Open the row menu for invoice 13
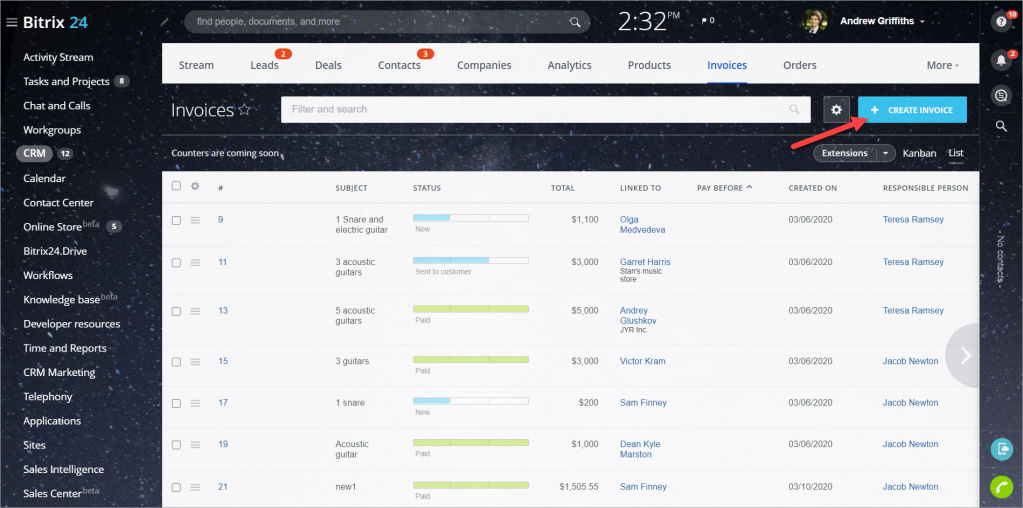Image resolution: width=1023 pixels, height=508 pixels. (195, 311)
